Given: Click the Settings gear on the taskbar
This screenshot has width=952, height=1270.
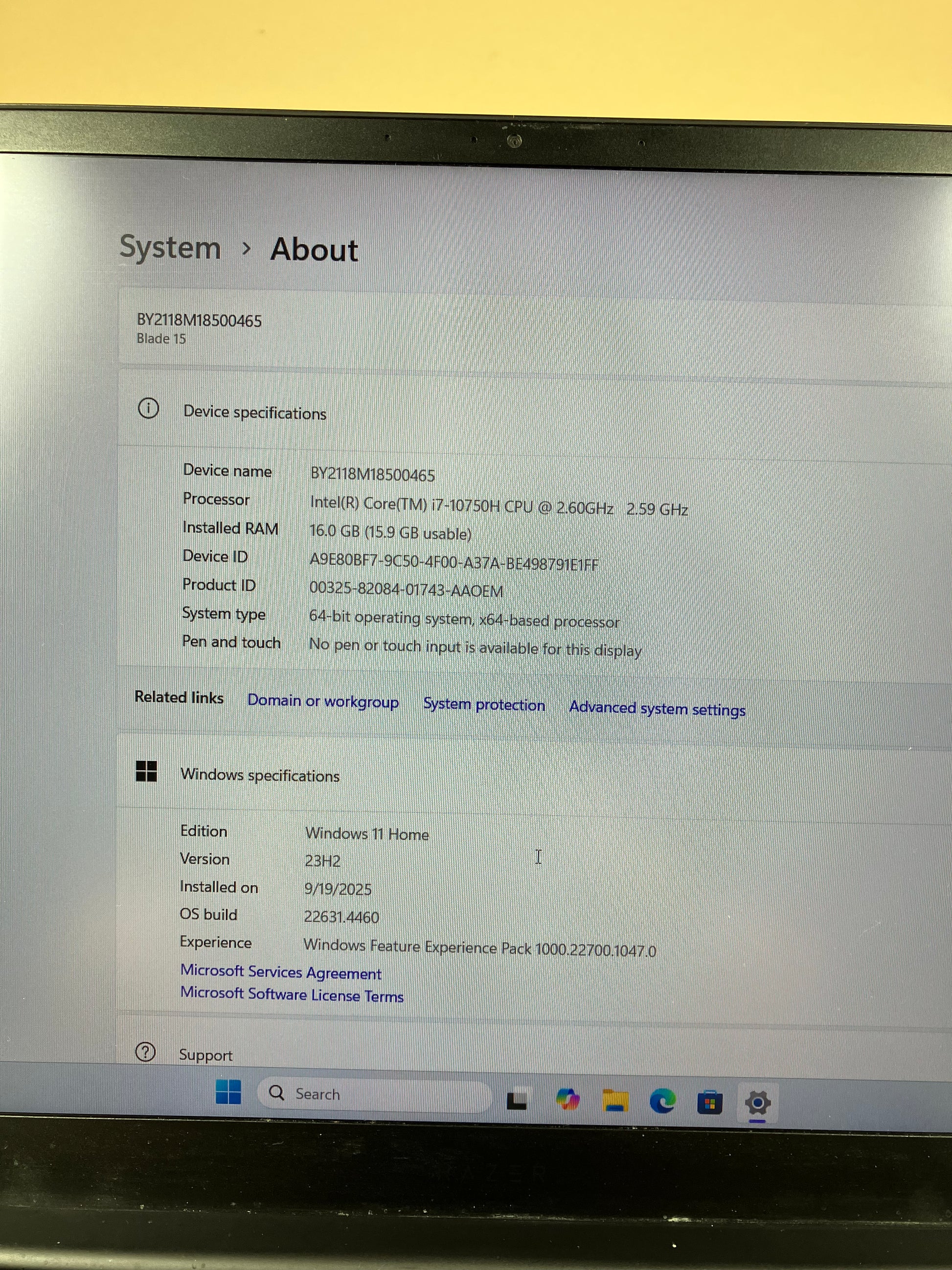Looking at the screenshot, I should [757, 1103].
